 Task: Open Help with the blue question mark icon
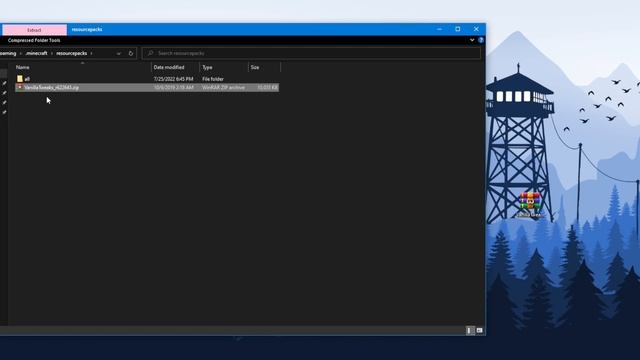pyautogui.click(x=481, y=40)
